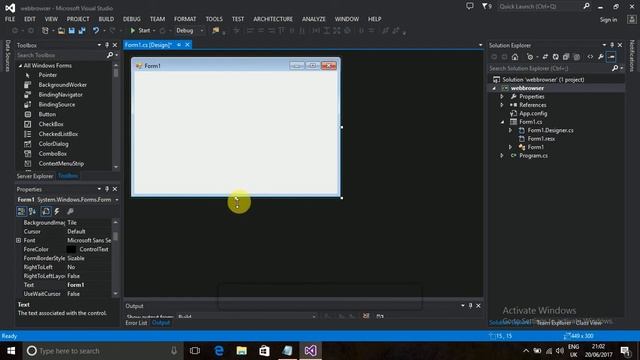This screenshot has width=640, height=360.
Task: Click the New Project toolbar icon
Action: (45, 31)
